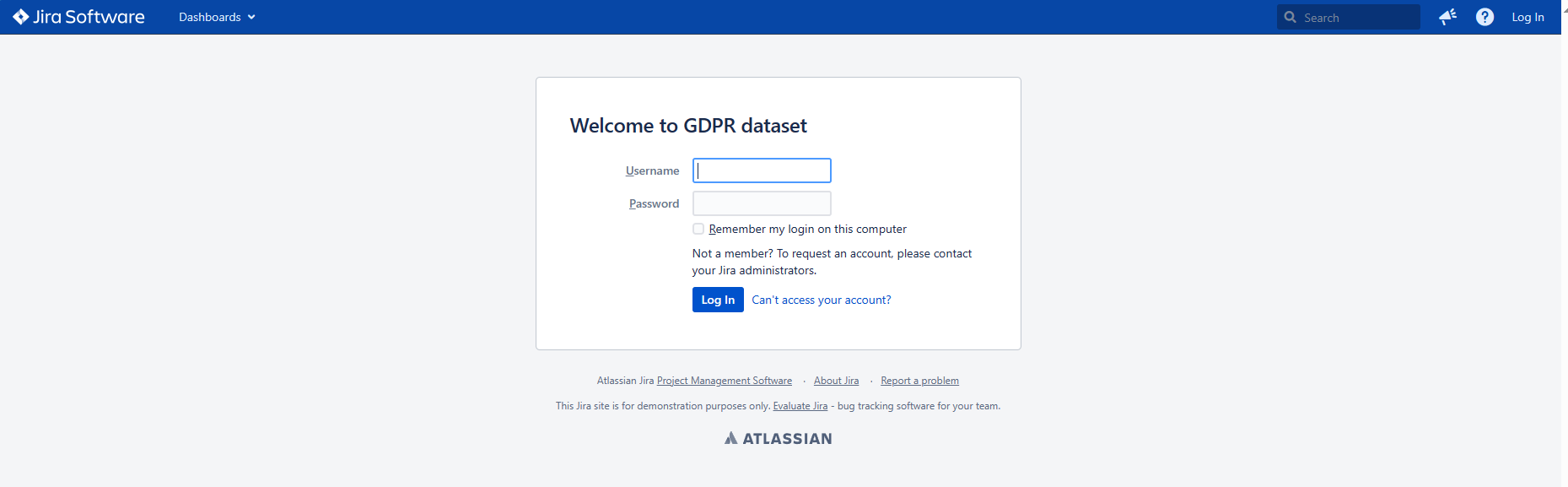The height and width of the screenshot is (487, 1568).
Task: Enable Remember my login on this computer
Action: tap(698, 228)
